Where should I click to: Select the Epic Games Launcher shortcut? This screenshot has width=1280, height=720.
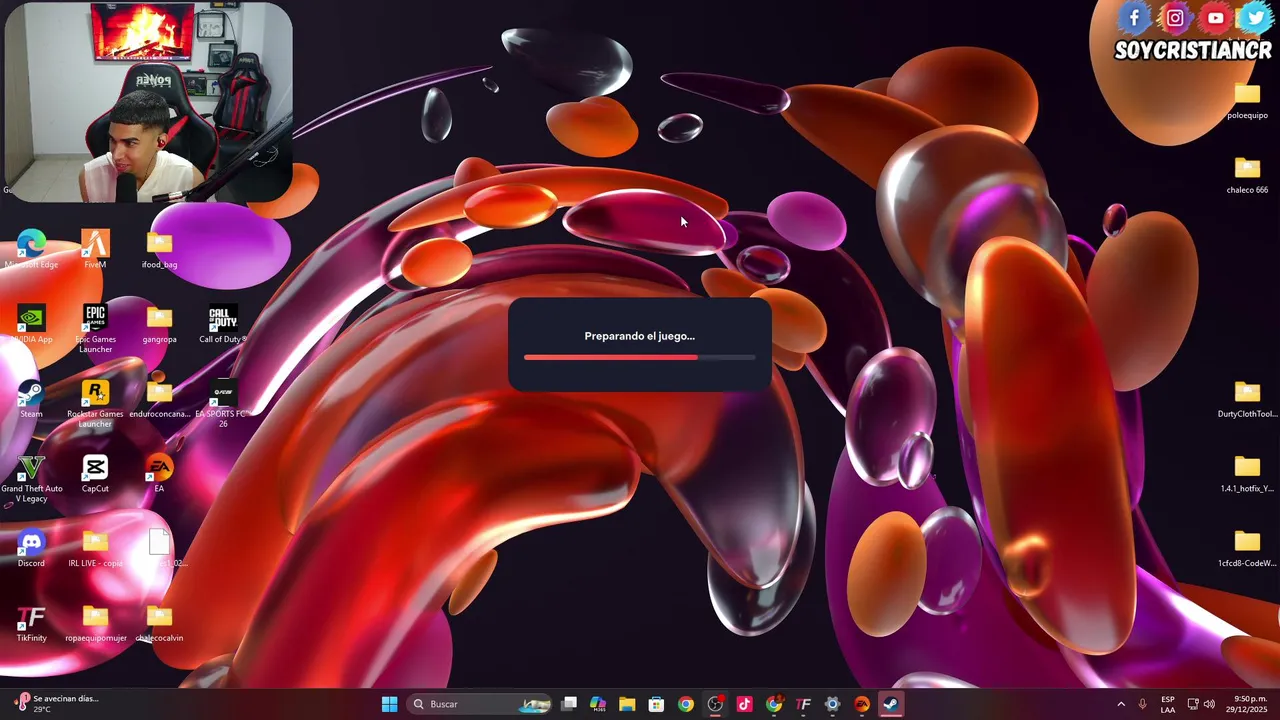[95, 328]
